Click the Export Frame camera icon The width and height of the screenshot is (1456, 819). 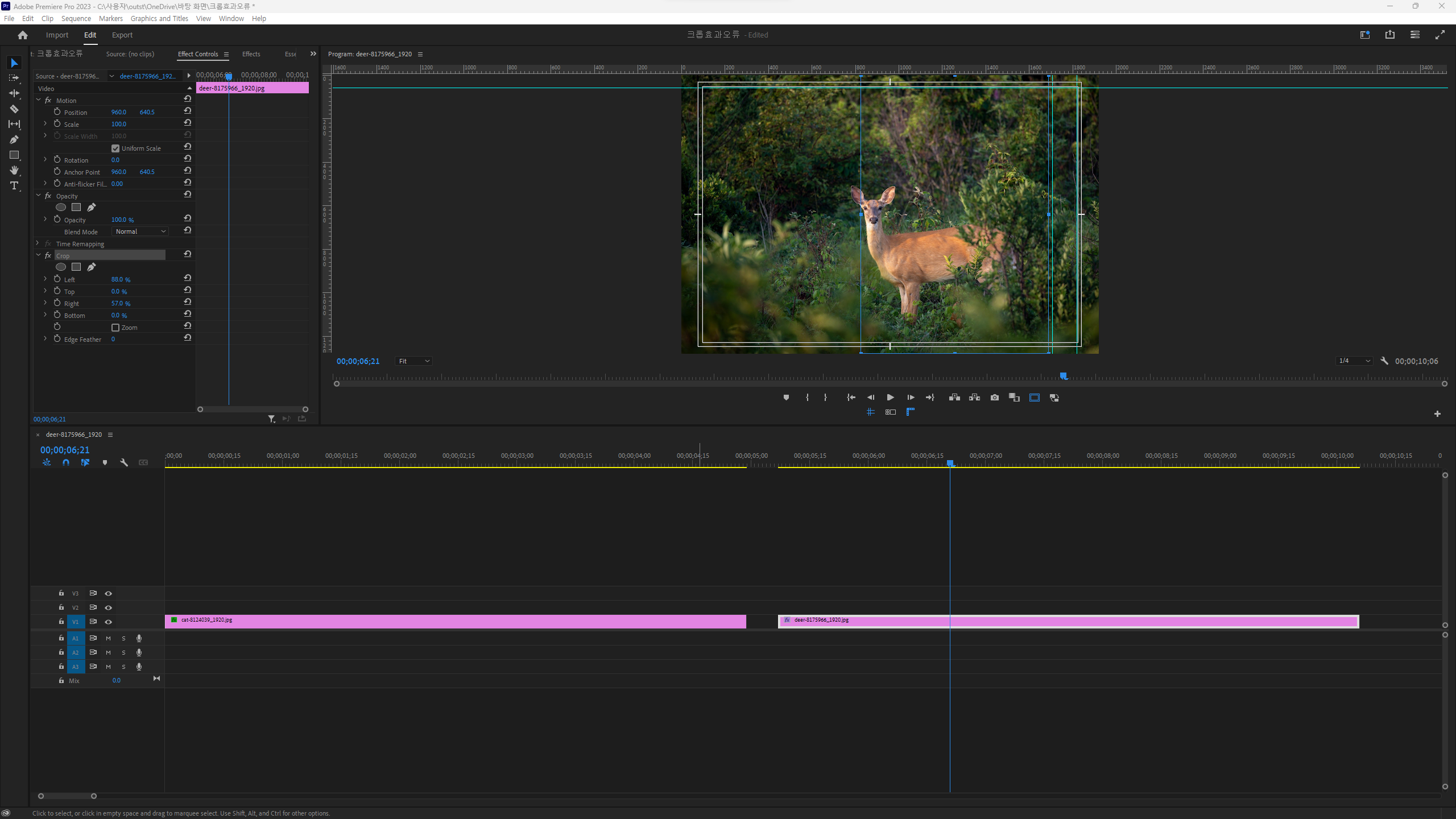(994, 398)
